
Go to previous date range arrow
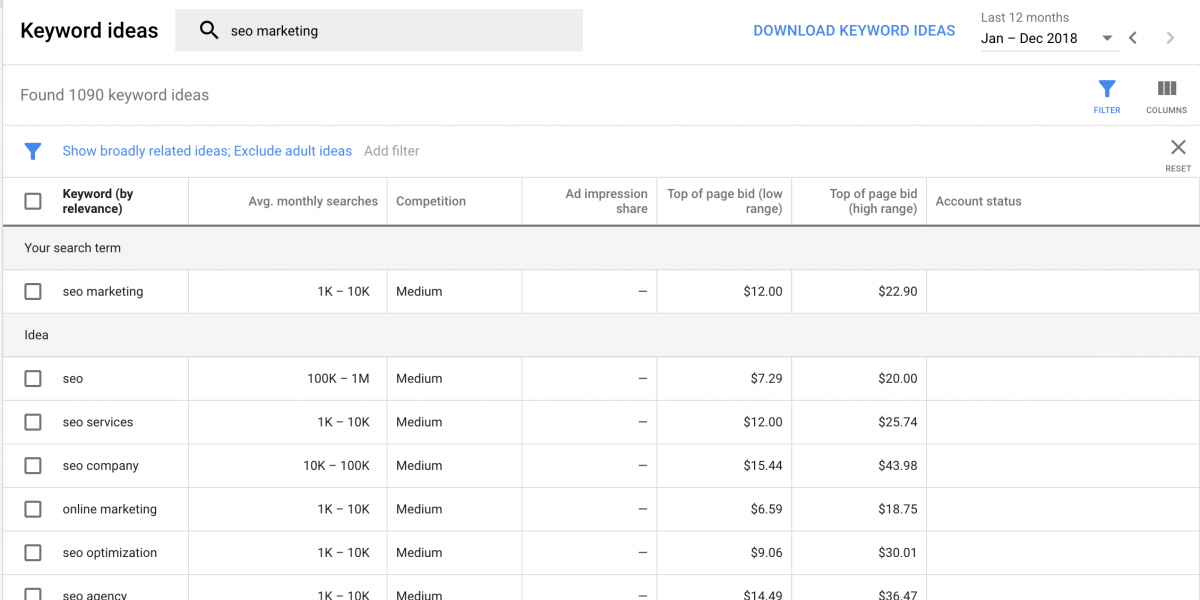[1133, 38]
